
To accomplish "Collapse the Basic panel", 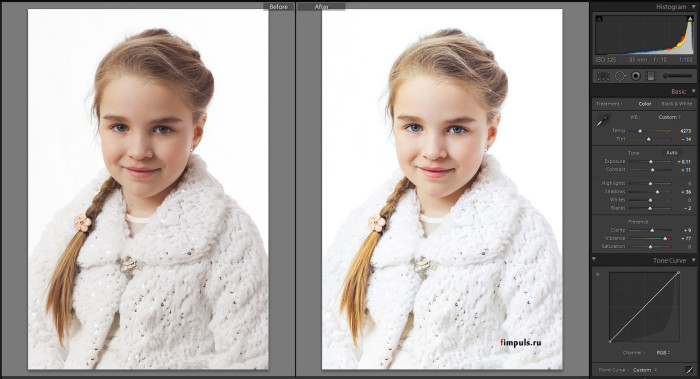I will click(x=693, y=91).
